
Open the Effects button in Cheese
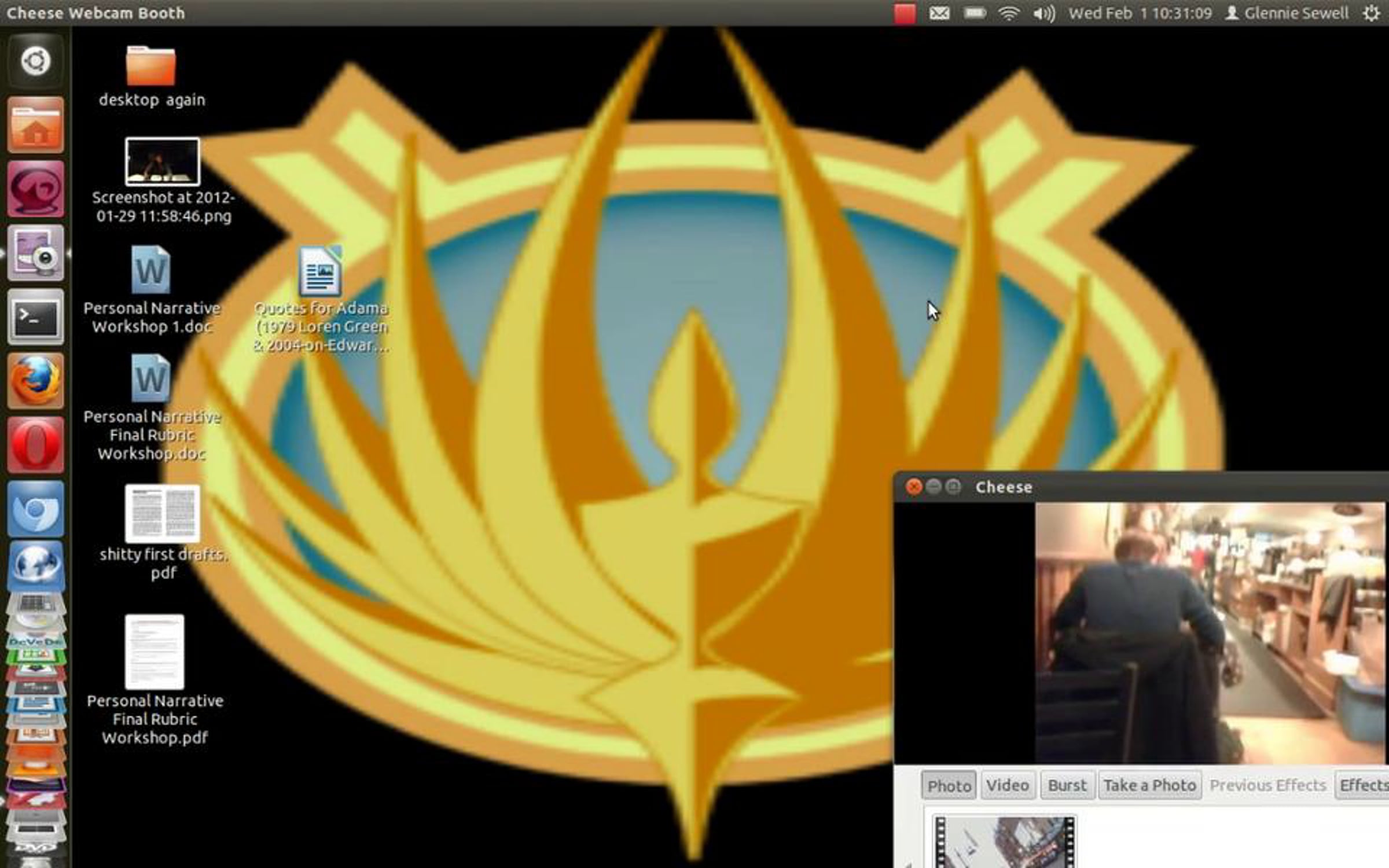(x=1363, y=785)
